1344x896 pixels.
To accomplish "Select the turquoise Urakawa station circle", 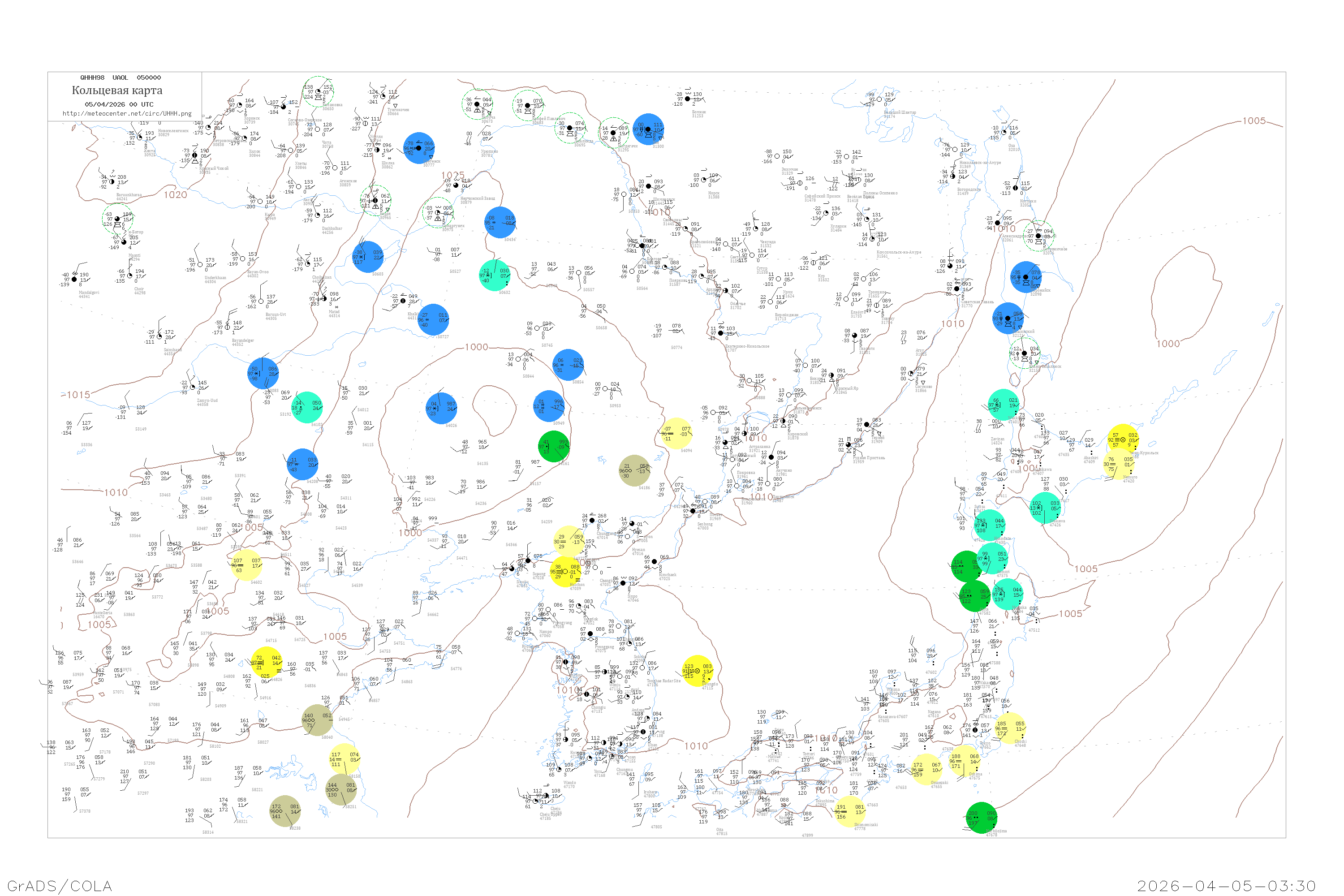I will 1045,508.
